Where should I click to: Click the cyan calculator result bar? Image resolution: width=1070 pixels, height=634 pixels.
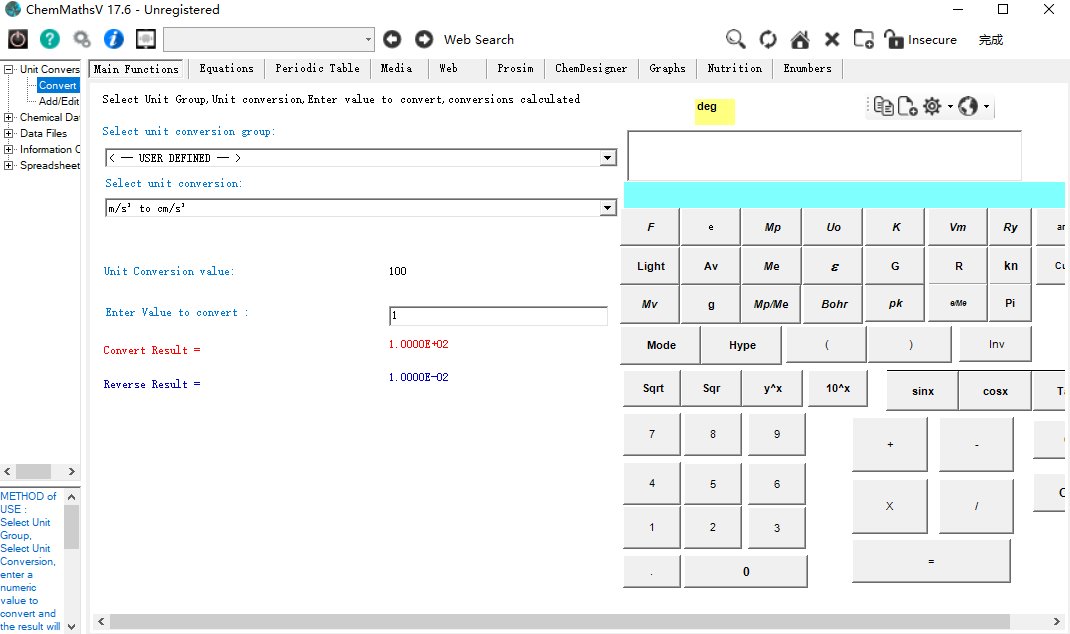click(844, 194)
